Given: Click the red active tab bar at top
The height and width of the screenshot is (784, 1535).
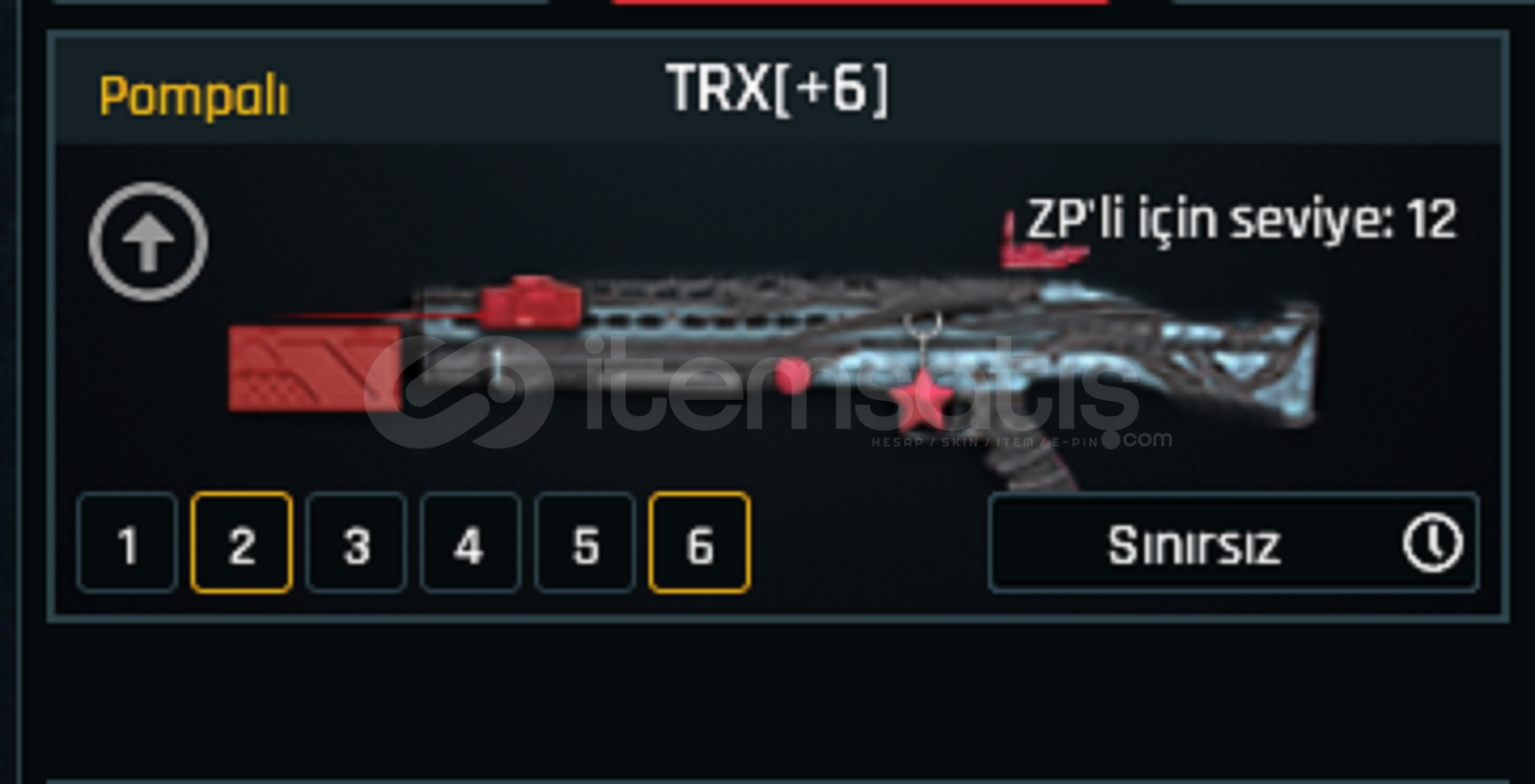Looking at the screenshot, I should click(860, 2).
